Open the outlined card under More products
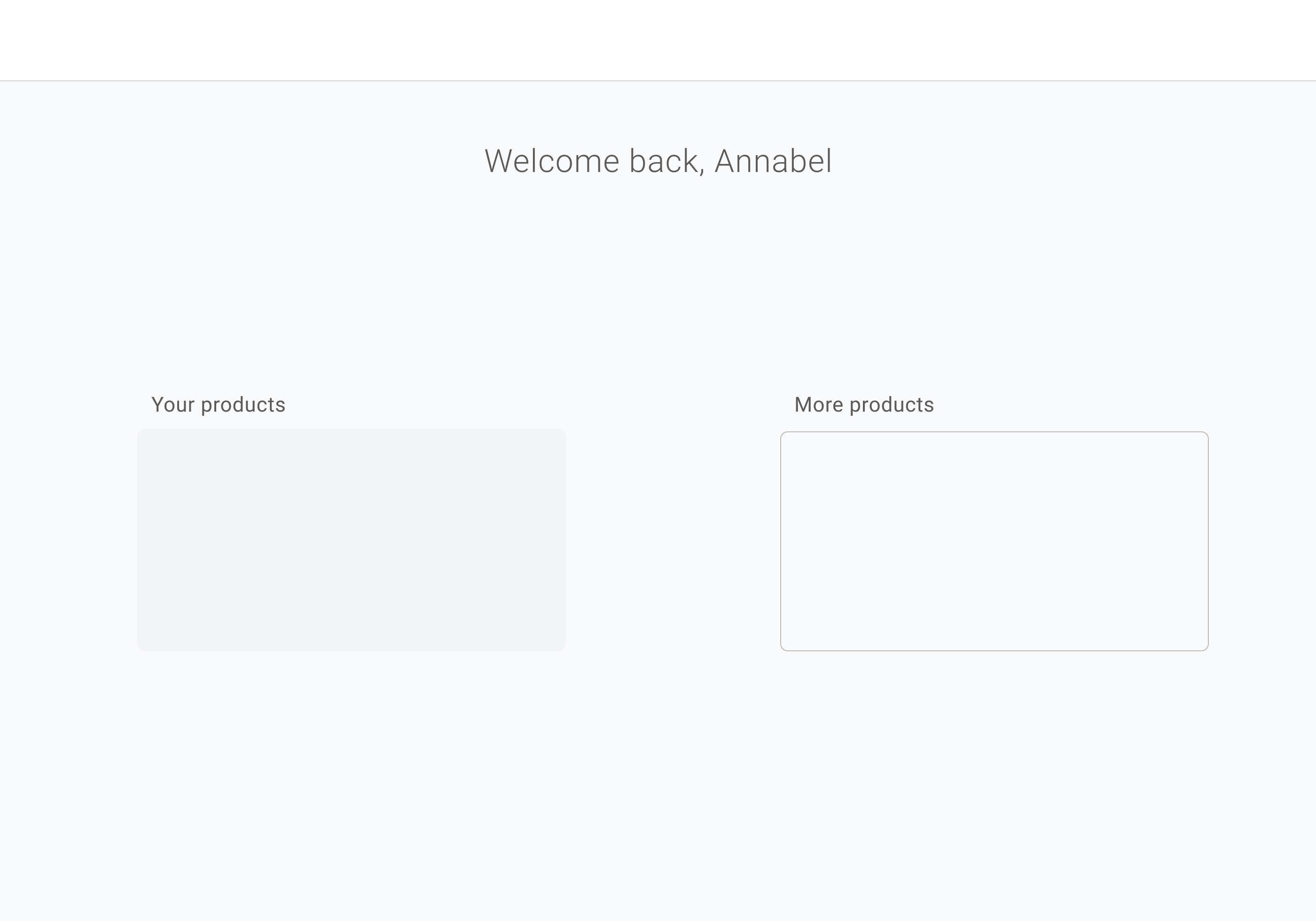This screenshot has width=1316, height=921. coord(994,541)
